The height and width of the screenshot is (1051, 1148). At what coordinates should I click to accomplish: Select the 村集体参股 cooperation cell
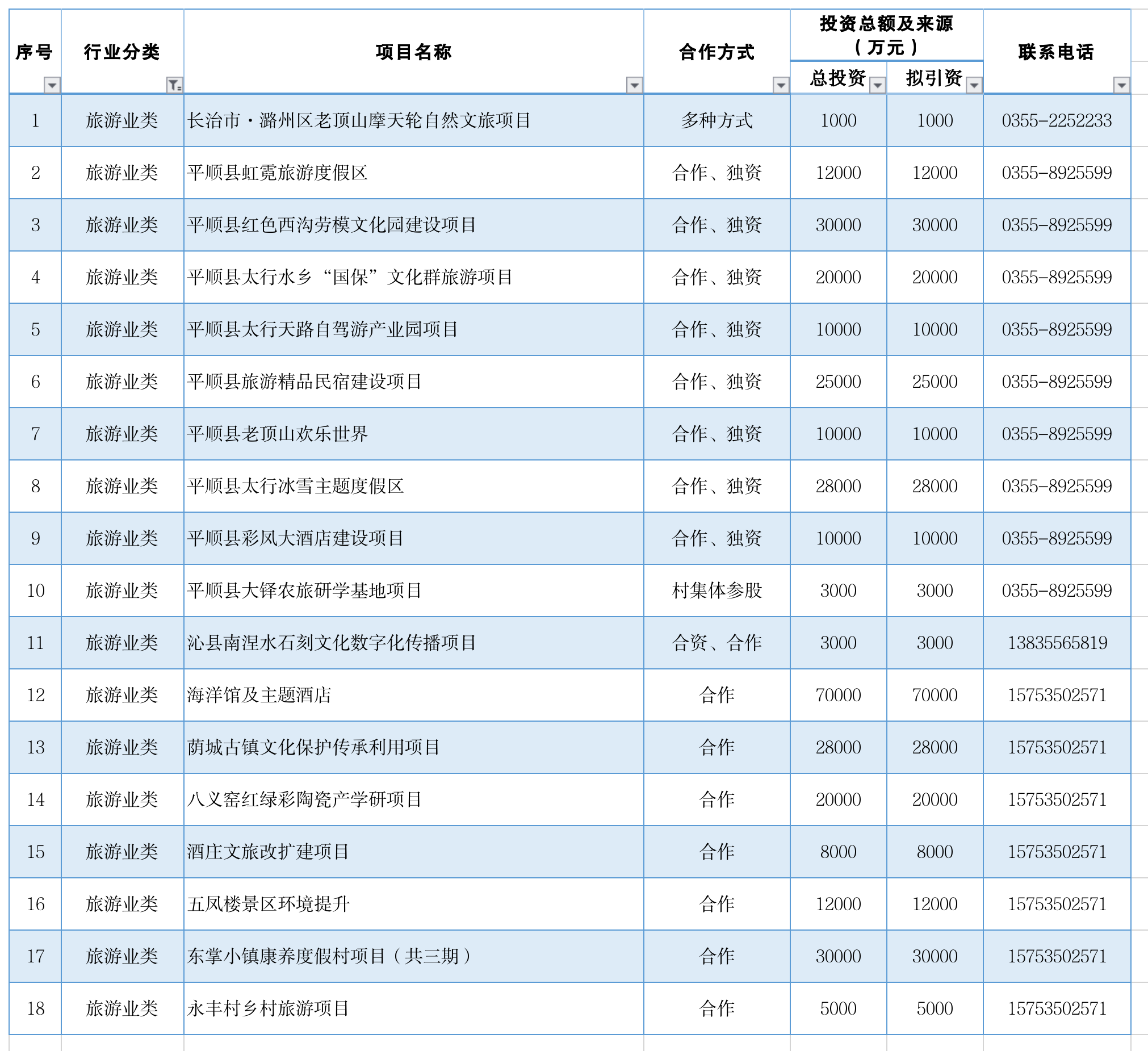[x=717, y=591]
